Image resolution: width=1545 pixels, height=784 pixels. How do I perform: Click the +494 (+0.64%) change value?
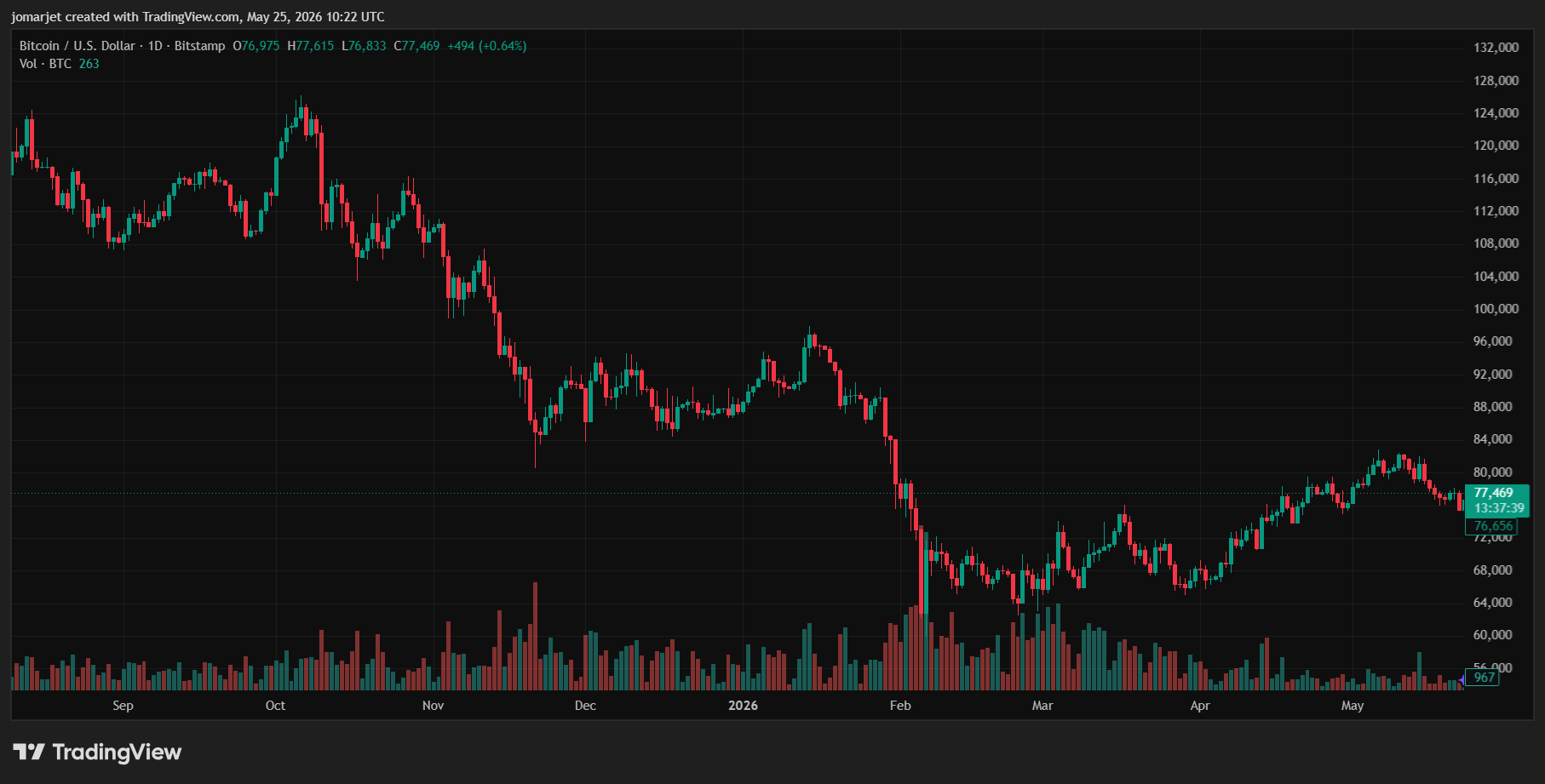(x=487, y=46)
